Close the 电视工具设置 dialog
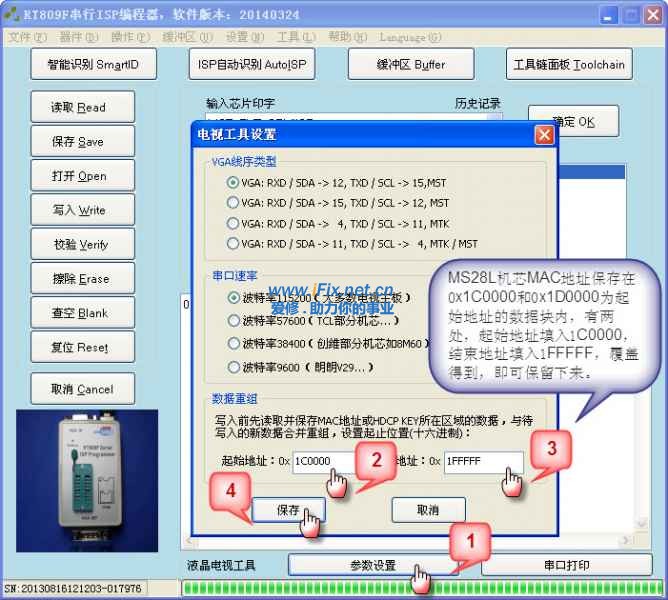668x600 pixels. [x=543, y=134]
